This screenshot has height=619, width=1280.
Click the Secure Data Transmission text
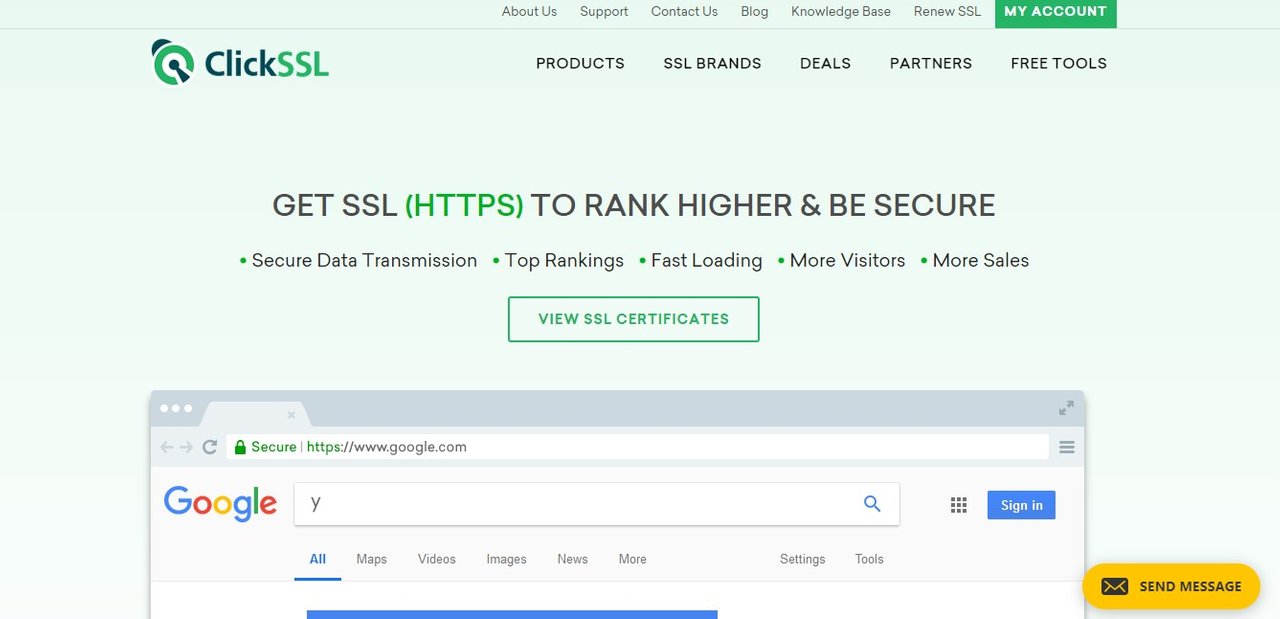[364, 261]
